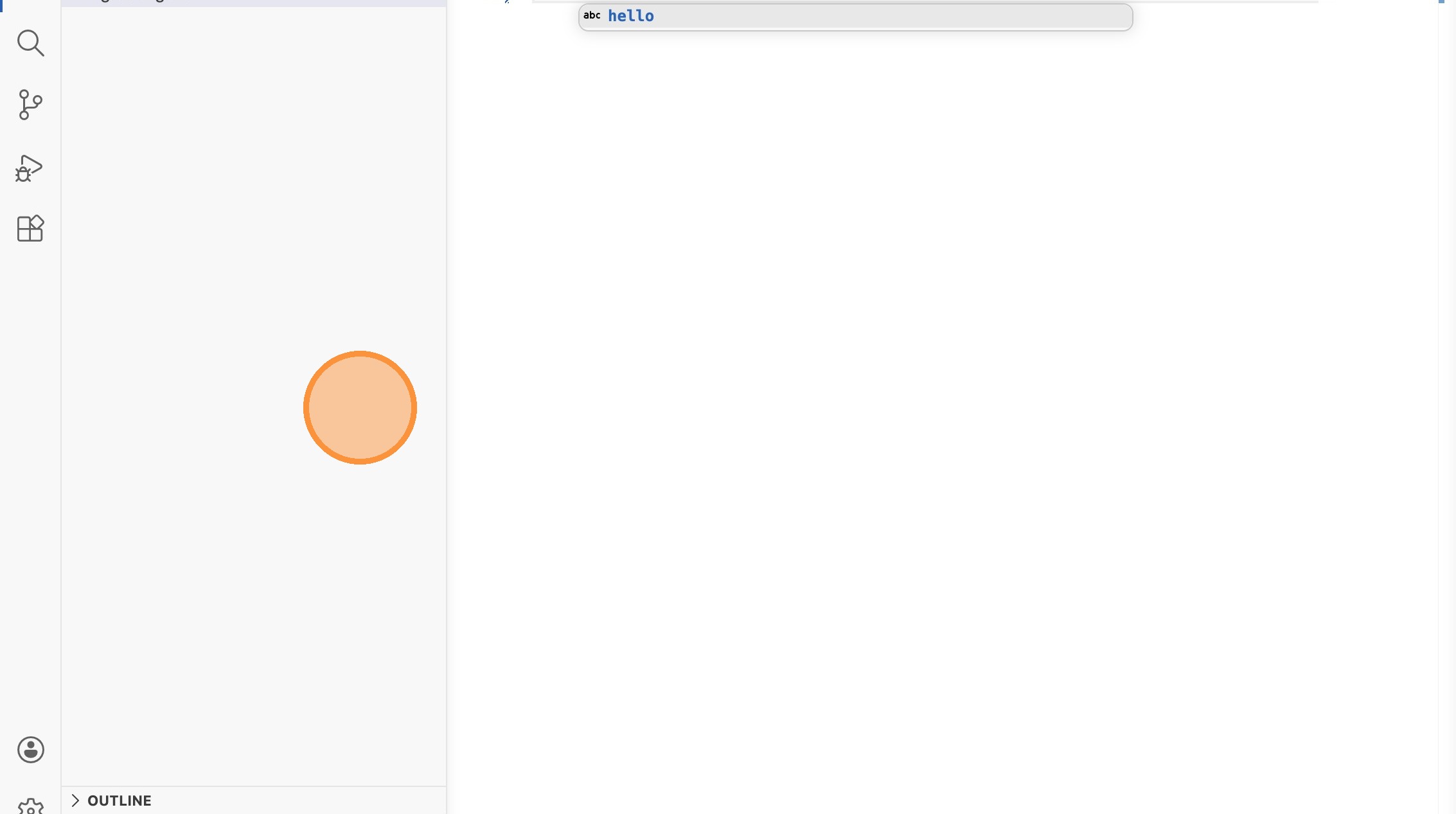Click the OUTLINE section header label
The image size is (1456, 814).
(120, 801)
